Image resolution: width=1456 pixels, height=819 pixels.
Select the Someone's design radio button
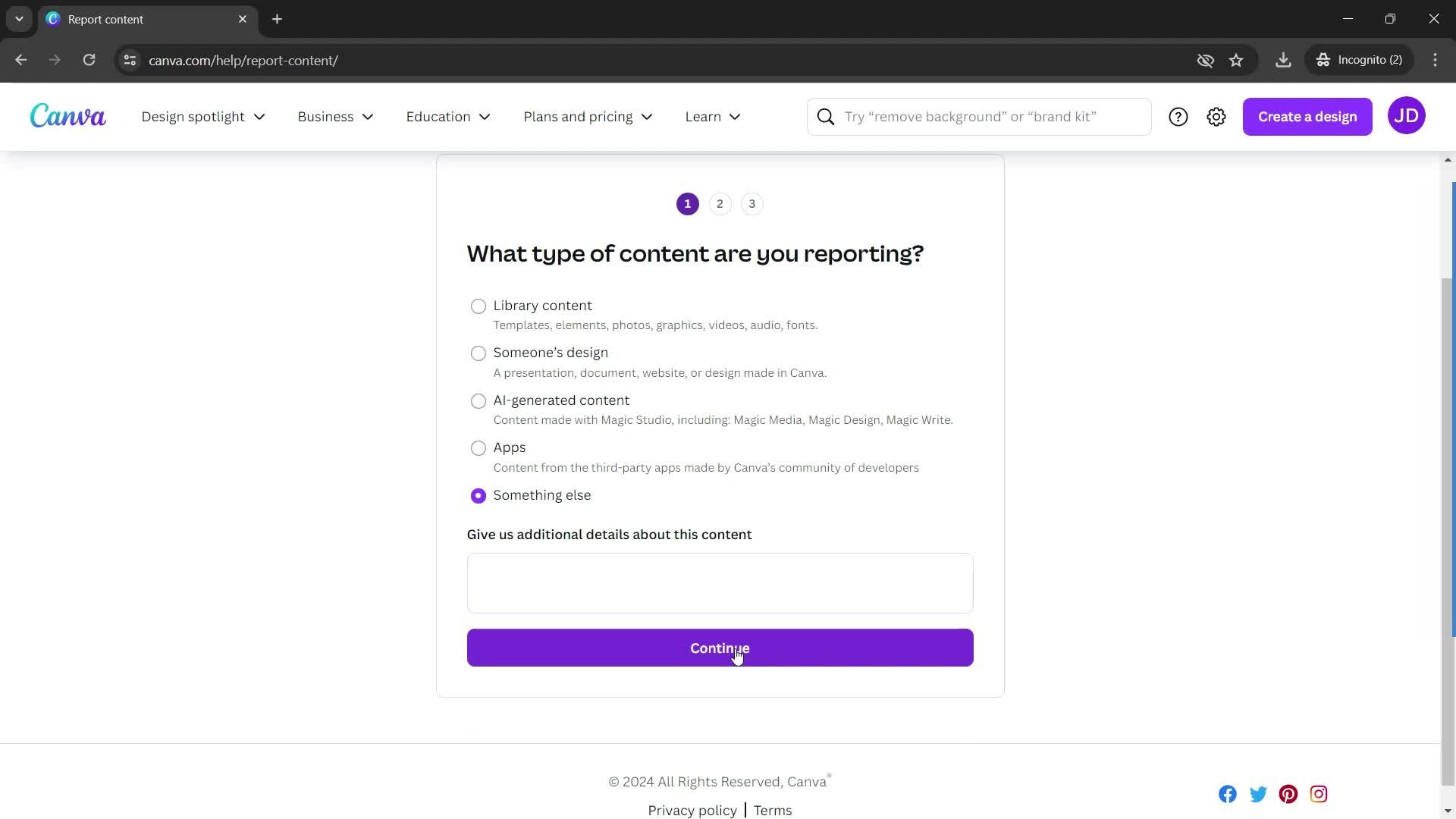(478, 353)
